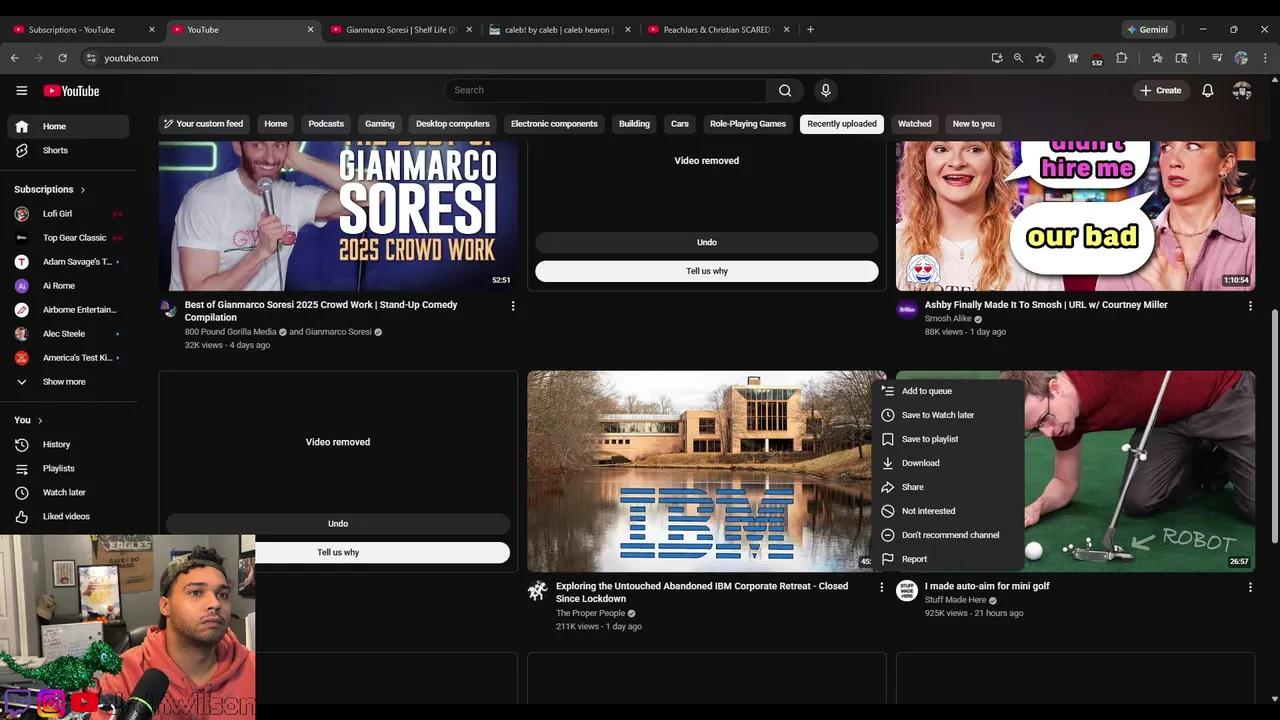1280x720 pixels.
Task: Reload the page in the browser
Action: (x=62, y=58)
